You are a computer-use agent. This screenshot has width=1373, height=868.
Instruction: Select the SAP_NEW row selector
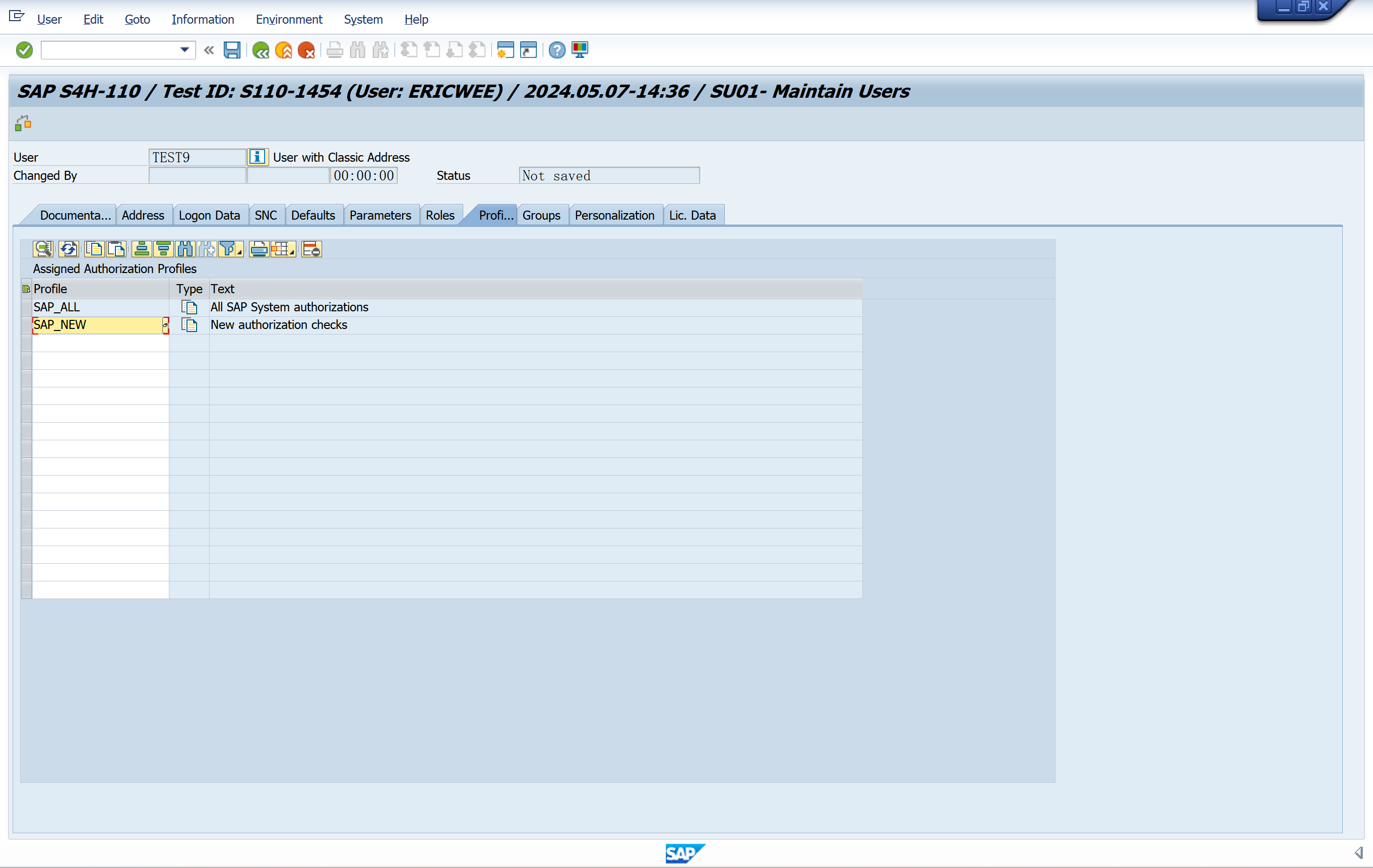point(26,325)
